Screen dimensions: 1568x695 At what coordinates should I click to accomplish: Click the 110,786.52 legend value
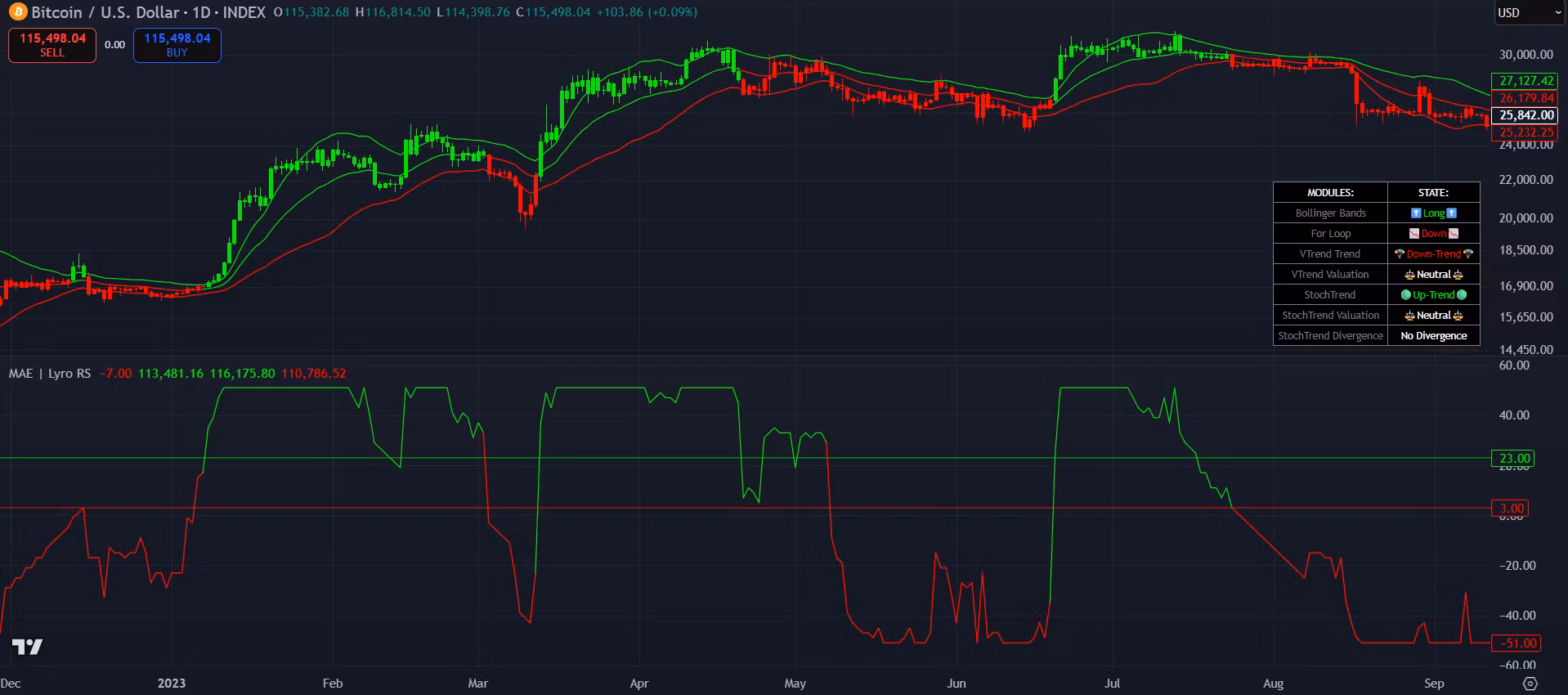point(314,374)
